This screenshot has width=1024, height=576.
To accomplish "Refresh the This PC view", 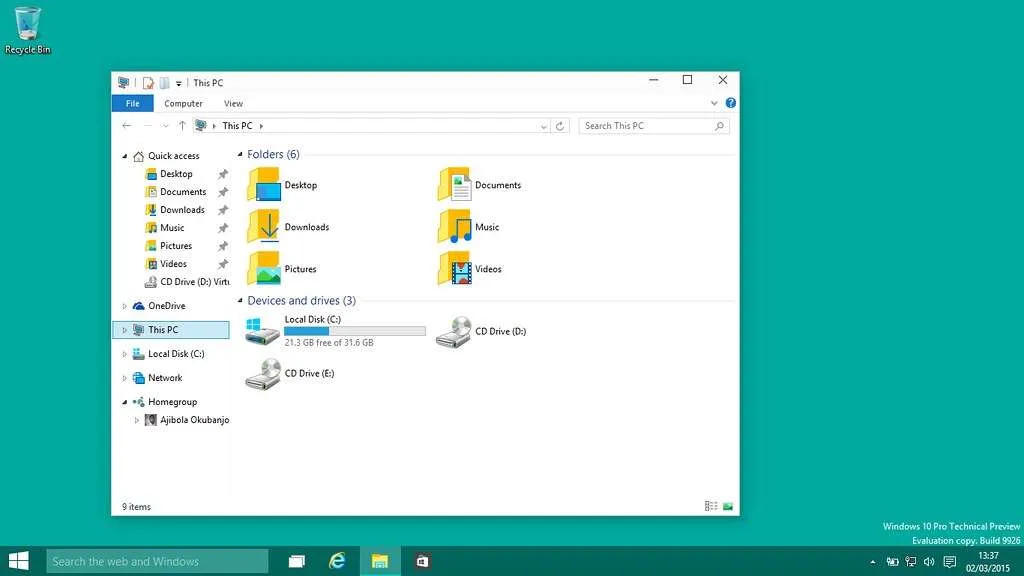I will click(x=560, y=126).
